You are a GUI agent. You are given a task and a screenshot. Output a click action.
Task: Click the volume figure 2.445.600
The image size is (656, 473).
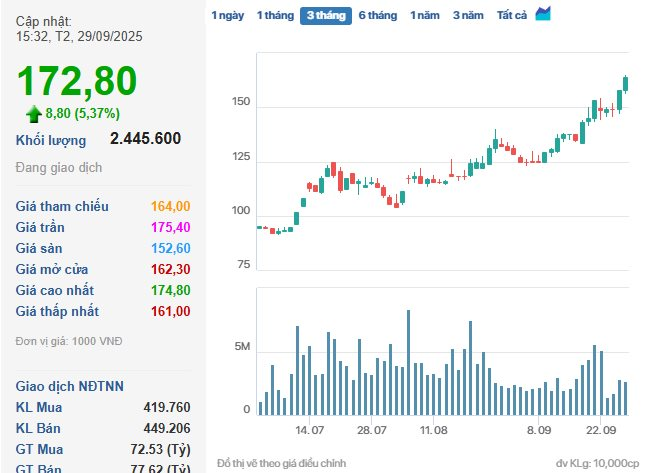click(146, 138)
